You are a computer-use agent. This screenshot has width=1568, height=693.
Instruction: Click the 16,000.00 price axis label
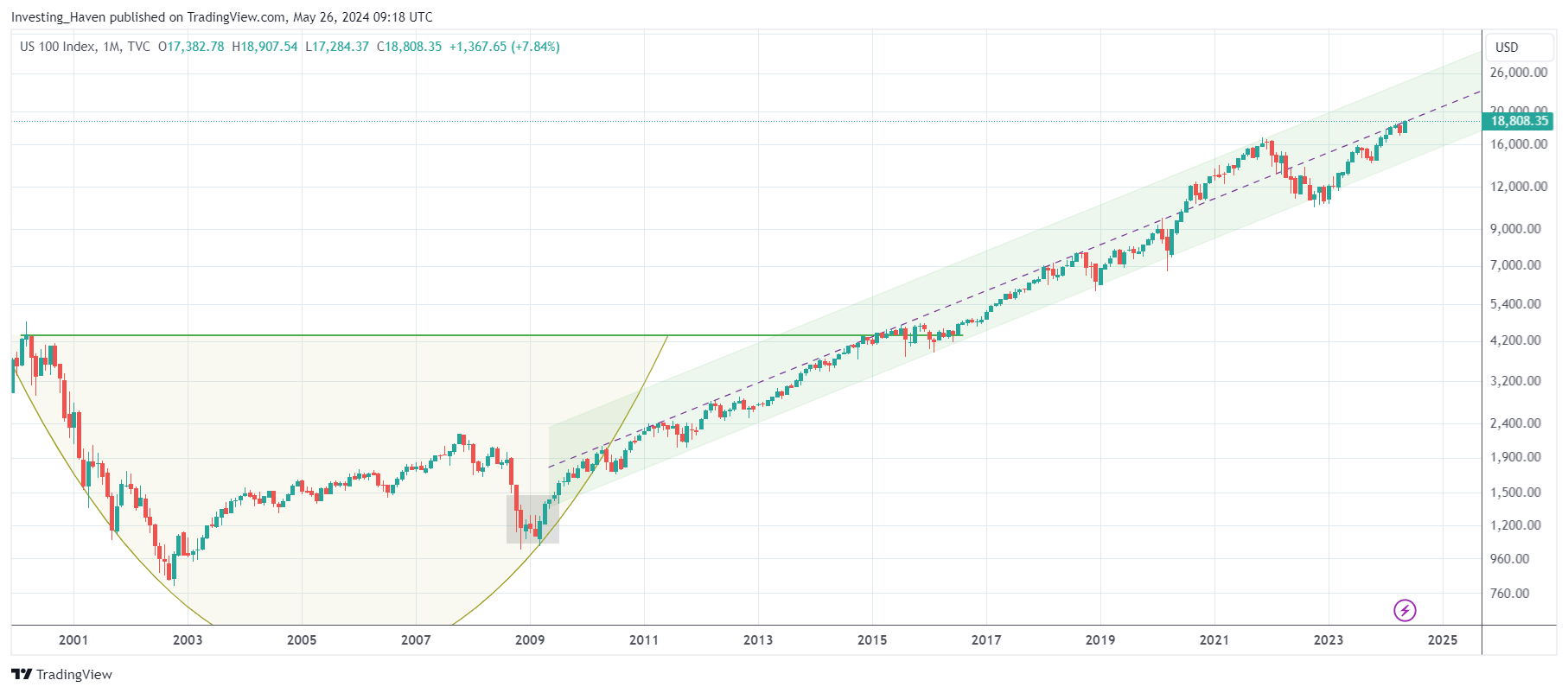click(1519, 144)
